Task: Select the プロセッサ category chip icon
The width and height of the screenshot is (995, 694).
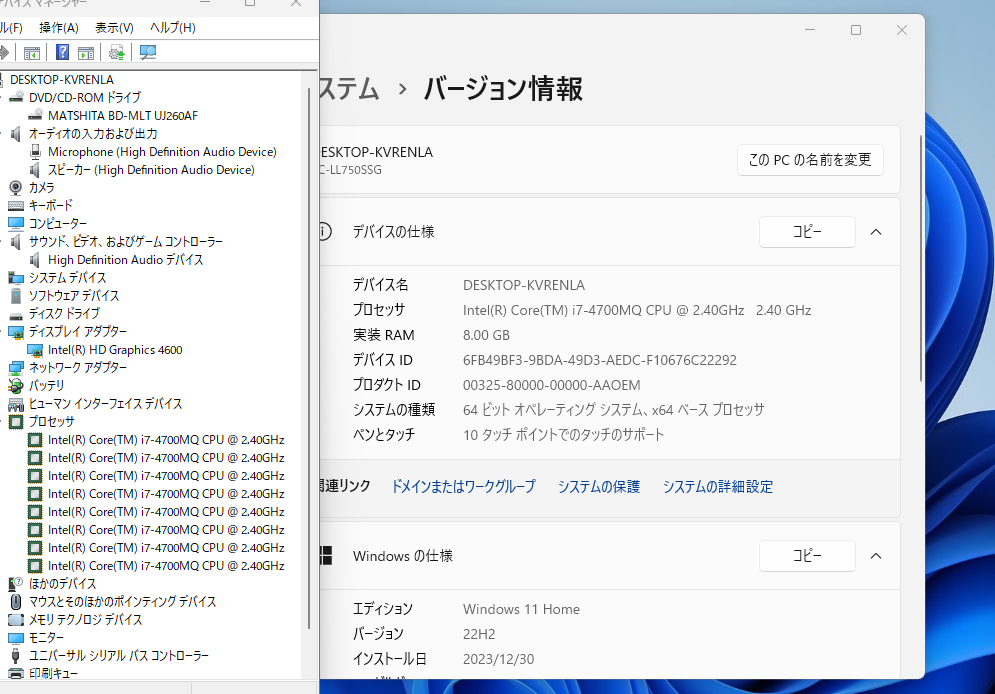Action: [16, 422]
